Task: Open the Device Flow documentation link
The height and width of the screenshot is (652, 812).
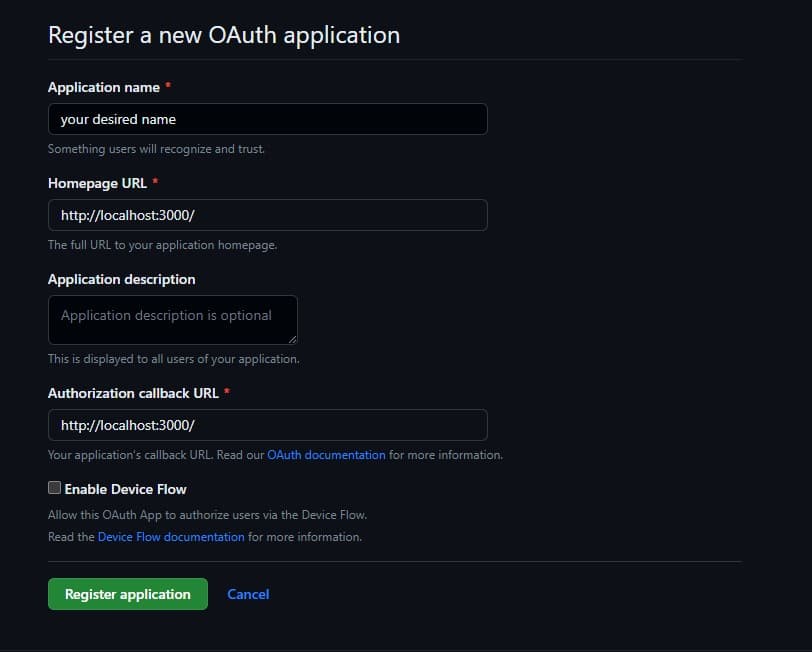Action: (x=171, y=537)
